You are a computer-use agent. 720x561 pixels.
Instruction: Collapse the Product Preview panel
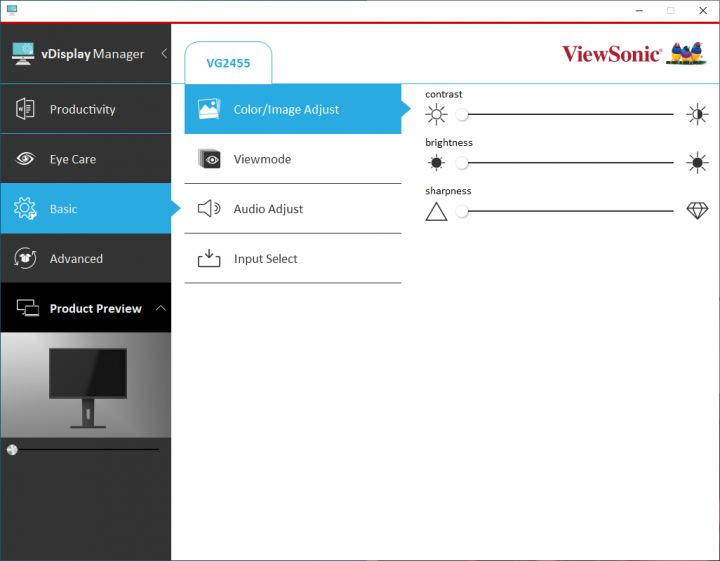(161, 308)
